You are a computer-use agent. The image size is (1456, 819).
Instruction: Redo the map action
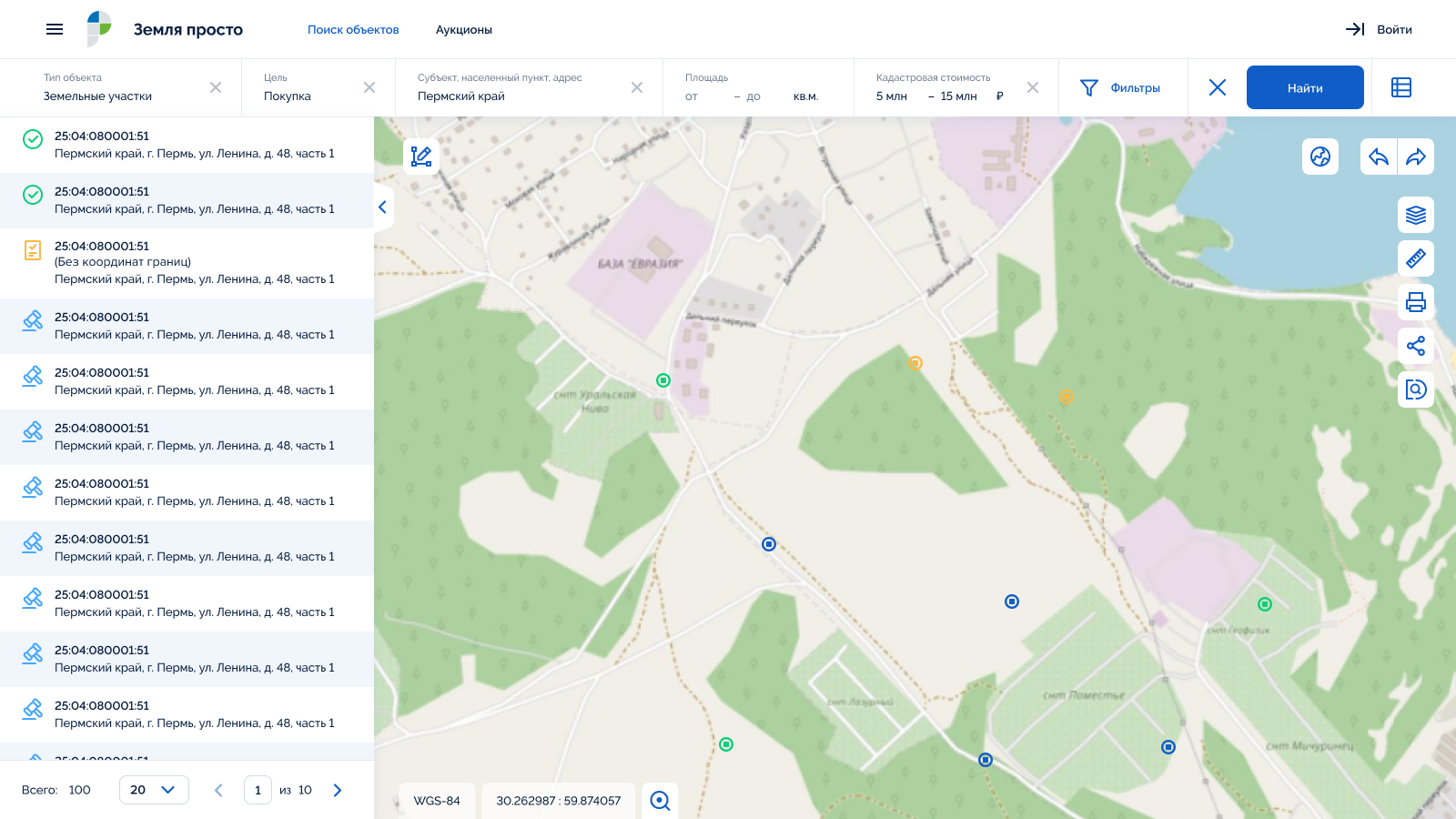click(x=1416, y=157)
